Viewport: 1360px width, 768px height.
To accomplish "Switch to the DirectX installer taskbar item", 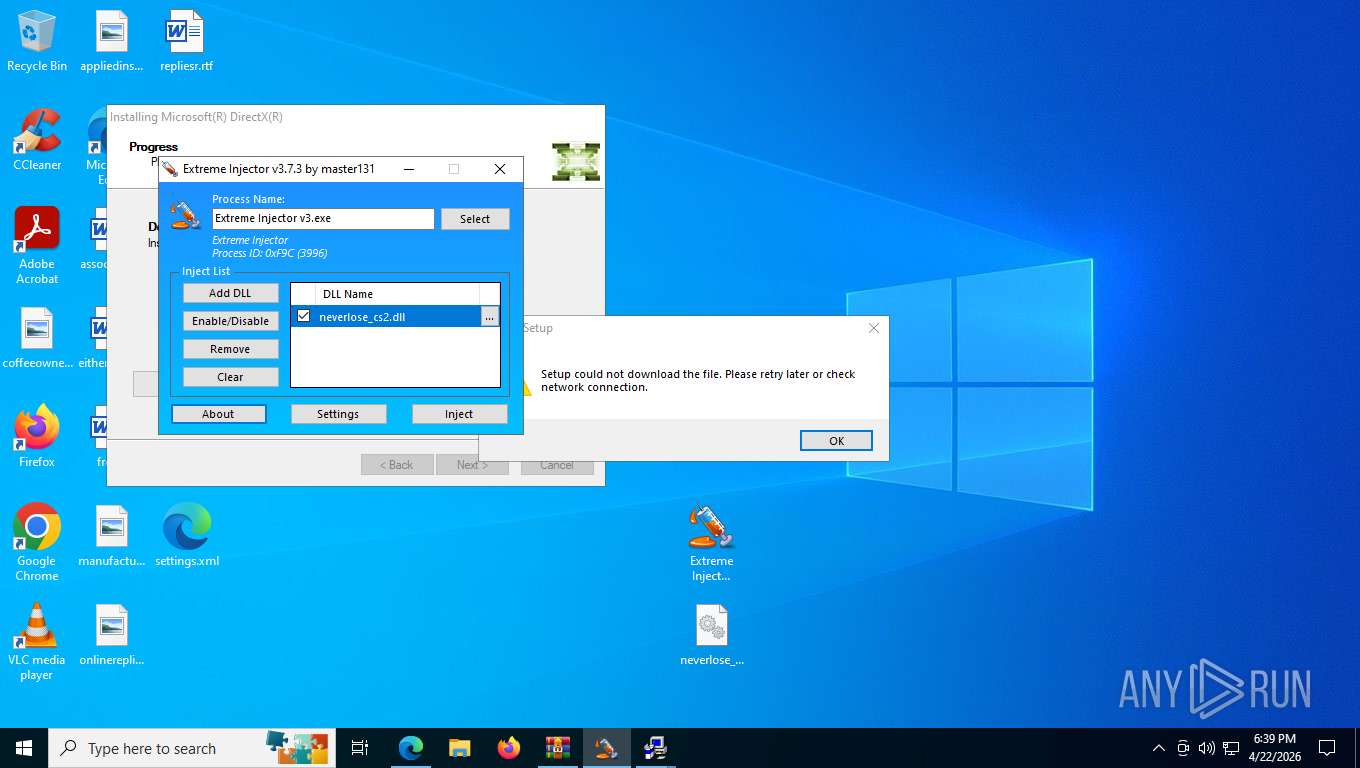I will [x=655, y=748].
